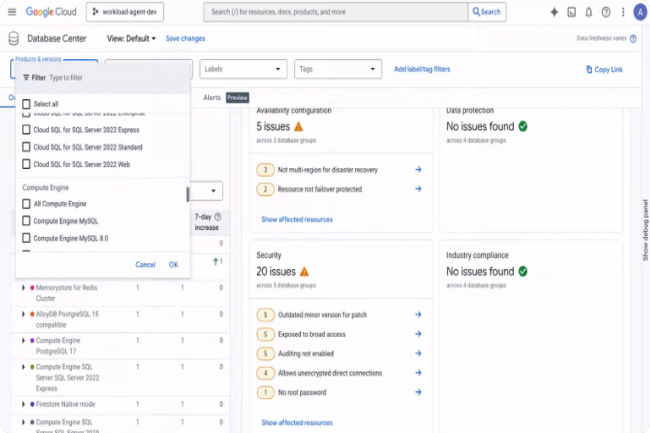
Task: Expand the Firestore Native mode row
Action: [23, 404]
